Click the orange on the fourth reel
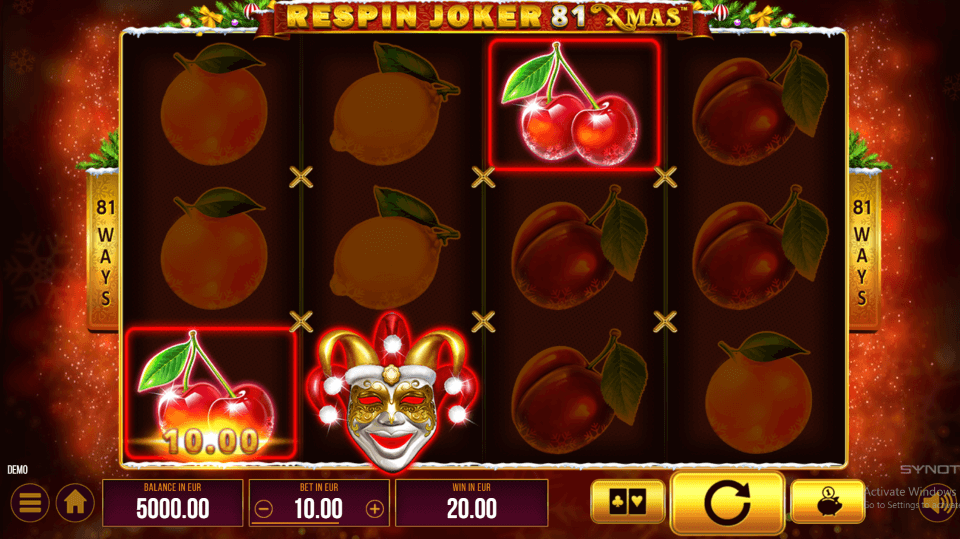Image resolution: width=960 pixels, height=539 pixels. pyautogui.click(x=759, y=394)
